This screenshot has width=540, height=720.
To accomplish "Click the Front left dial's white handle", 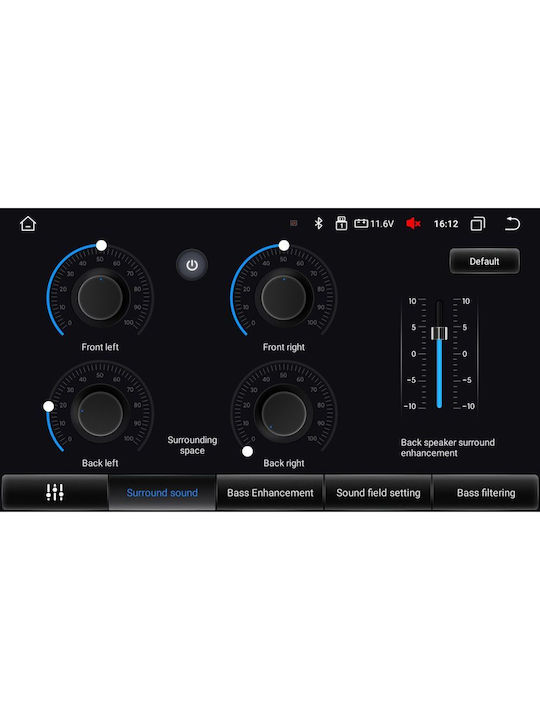I will [x=101, y=245].
